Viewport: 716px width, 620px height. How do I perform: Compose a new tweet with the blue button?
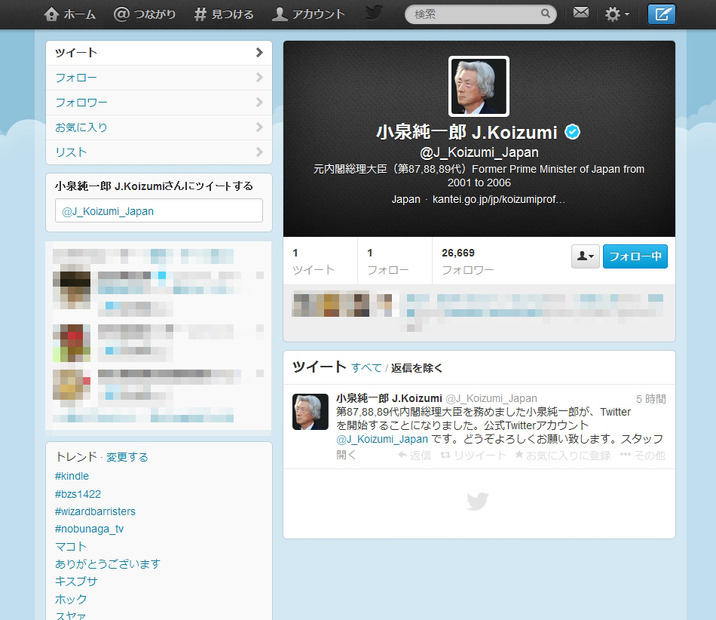[661, 14]
